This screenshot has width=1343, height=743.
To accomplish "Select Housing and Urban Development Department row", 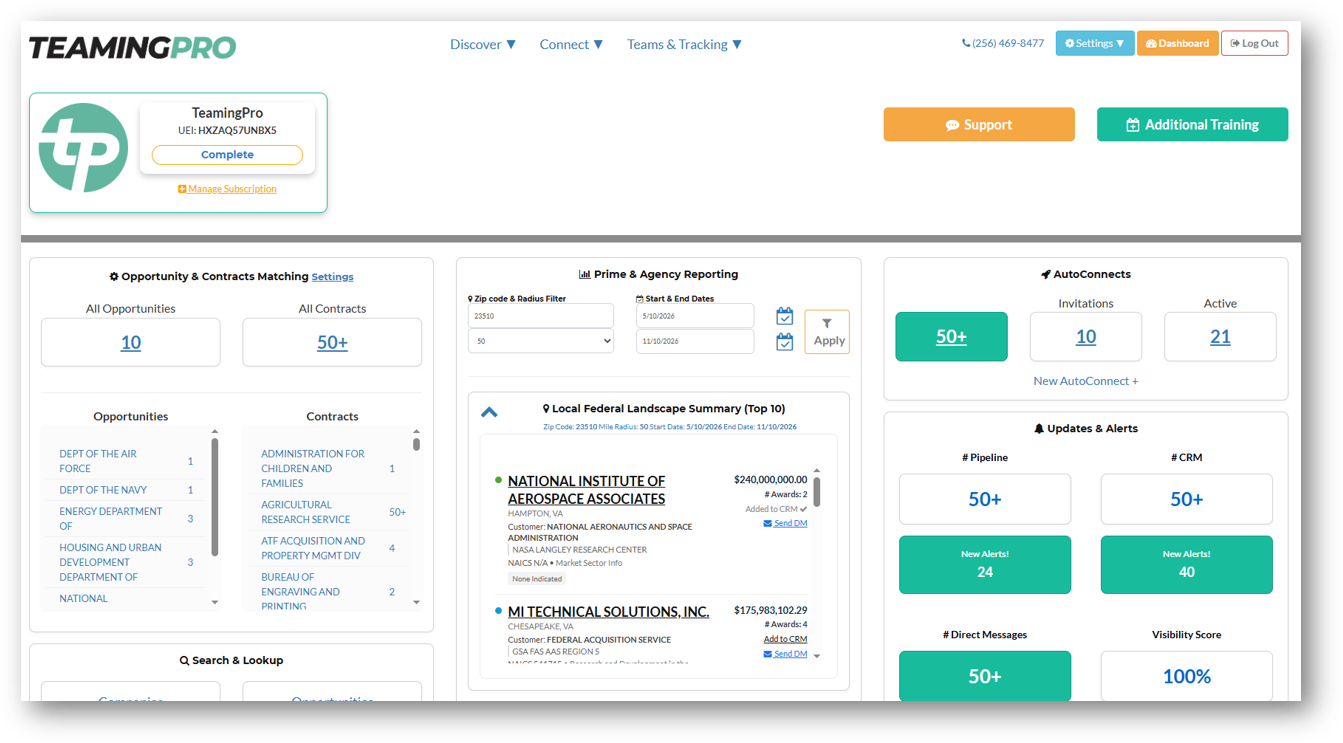I will coord(126,562).
